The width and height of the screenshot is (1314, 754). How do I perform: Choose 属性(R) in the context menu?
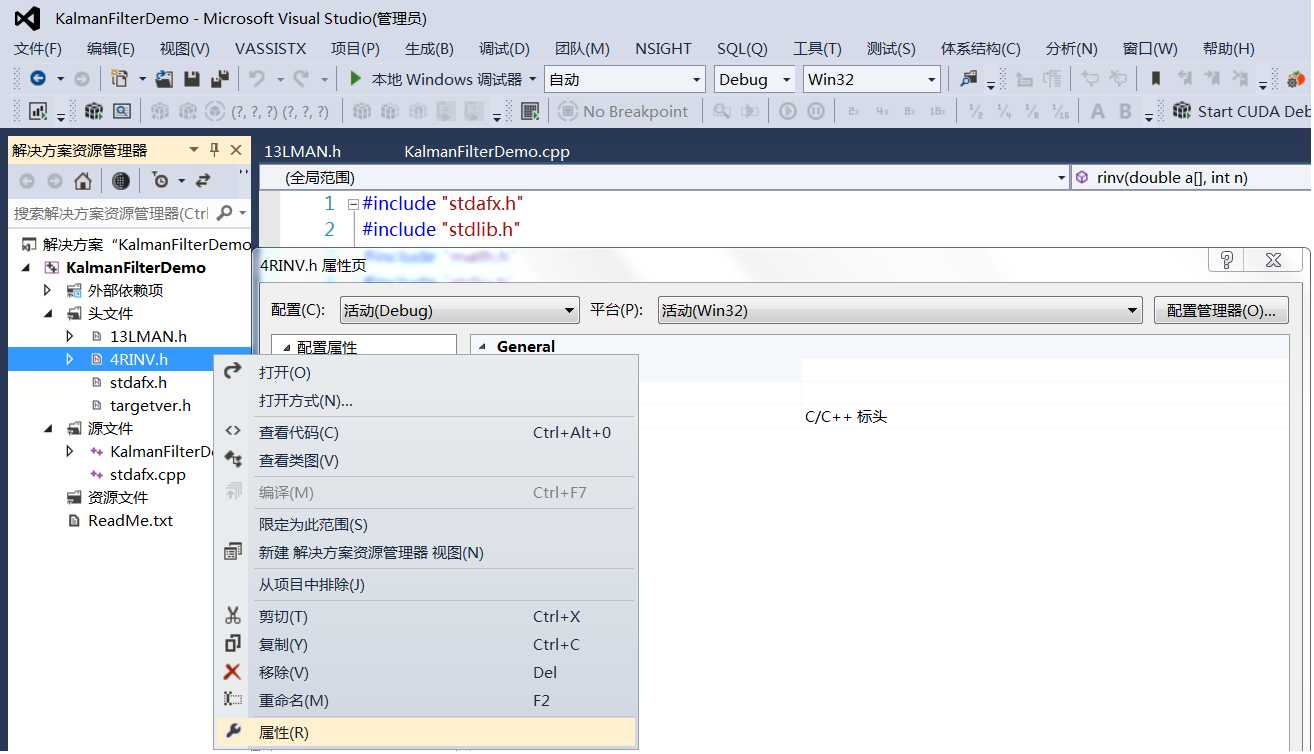coord(426,732)
